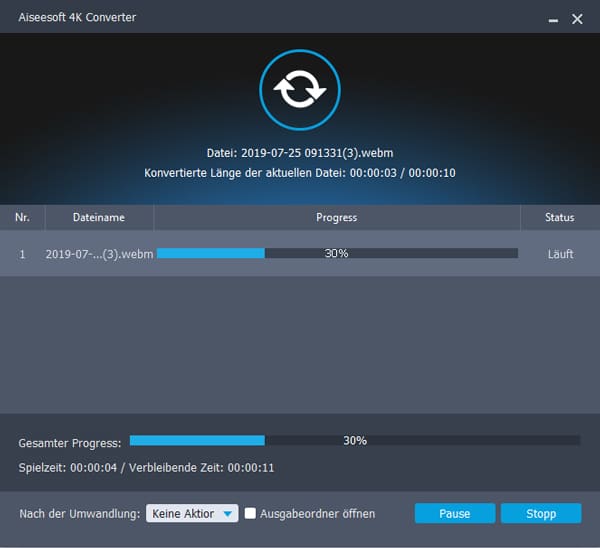Click the file row's 30% progress bar
The image size is (600, 548).
point(337,253)
